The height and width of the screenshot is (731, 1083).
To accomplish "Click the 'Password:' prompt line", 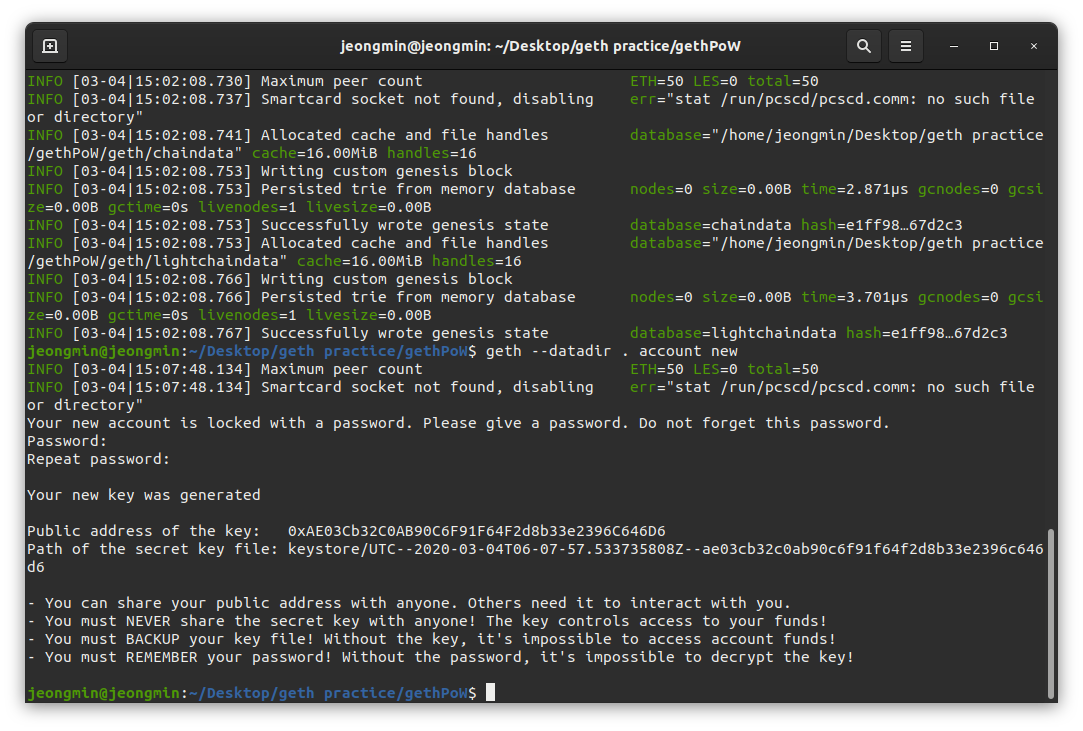I will coord(67,441).
